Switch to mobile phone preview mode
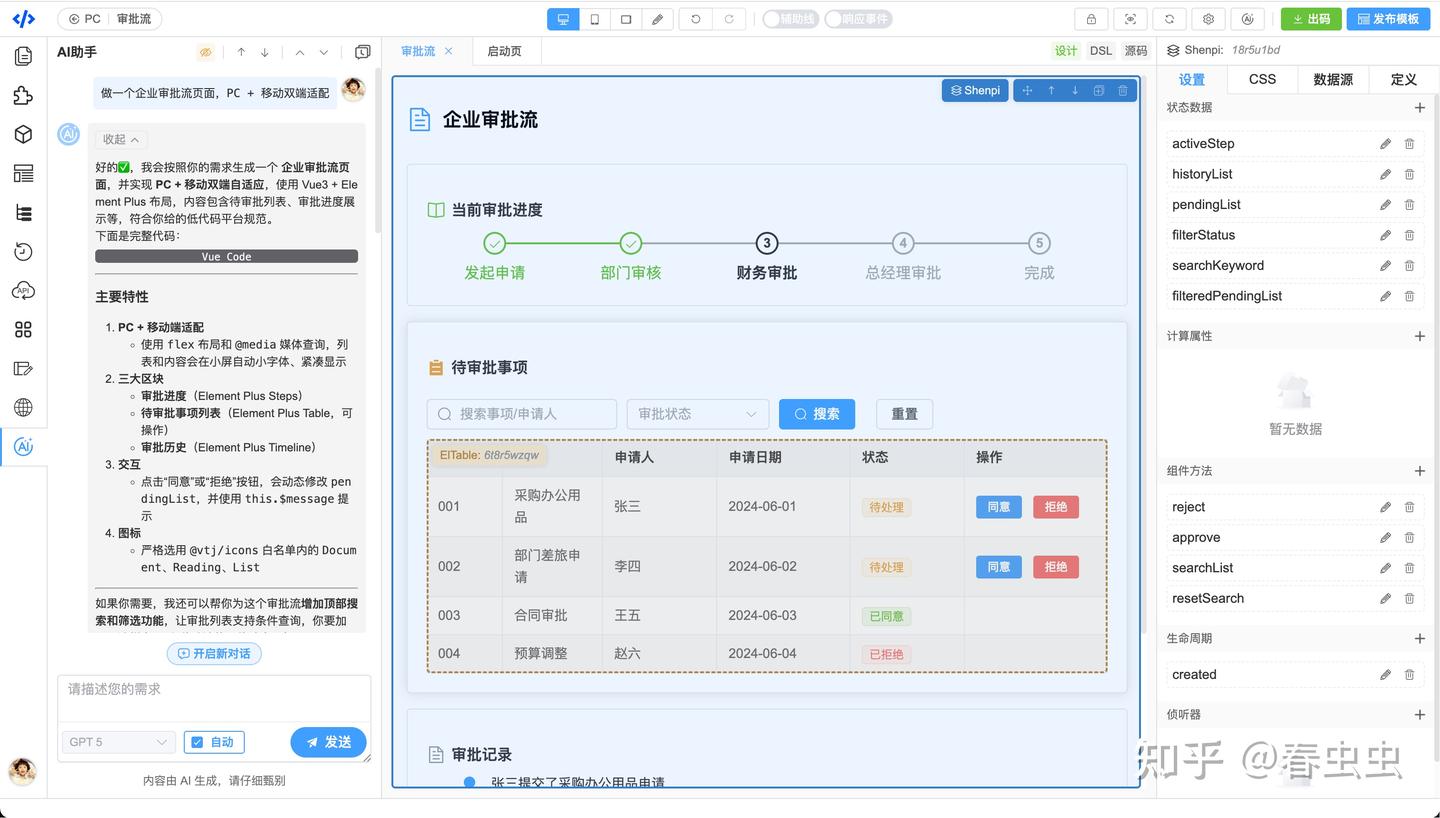Viewport: 1440px width, 818px height. click(594, 19)
